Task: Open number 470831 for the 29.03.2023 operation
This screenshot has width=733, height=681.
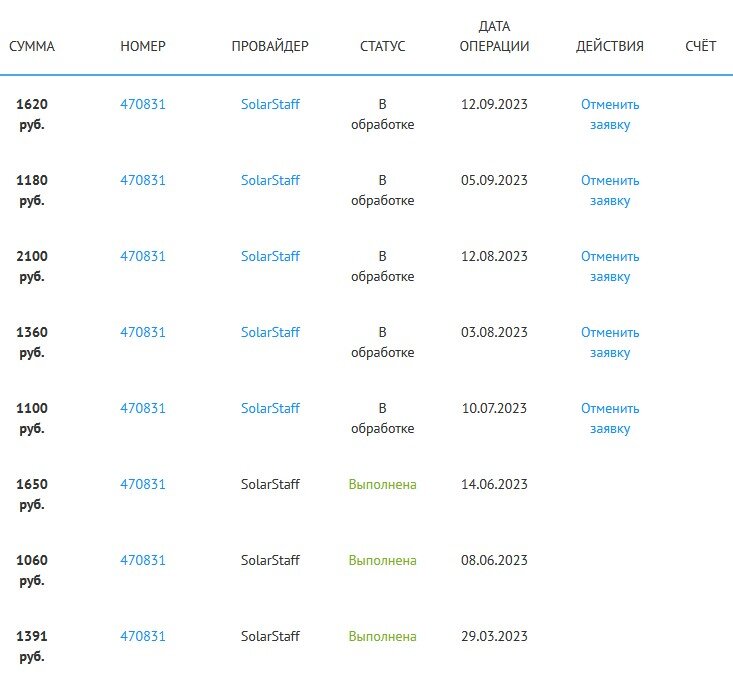Action: point(143,636)
